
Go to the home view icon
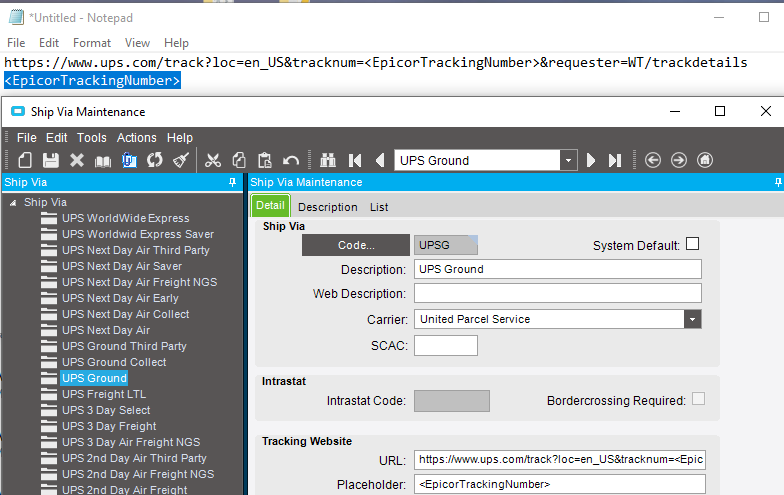(x=705, y=160)
